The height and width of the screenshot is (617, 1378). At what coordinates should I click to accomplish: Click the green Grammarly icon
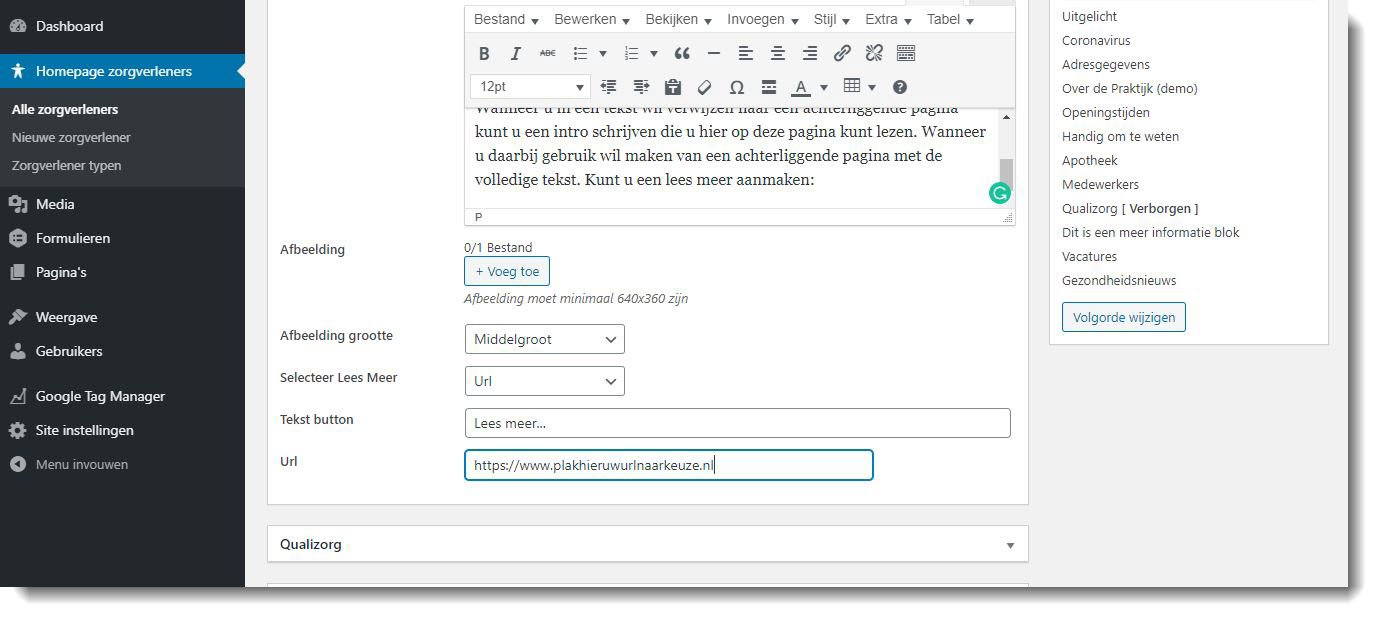click(999, 194)
